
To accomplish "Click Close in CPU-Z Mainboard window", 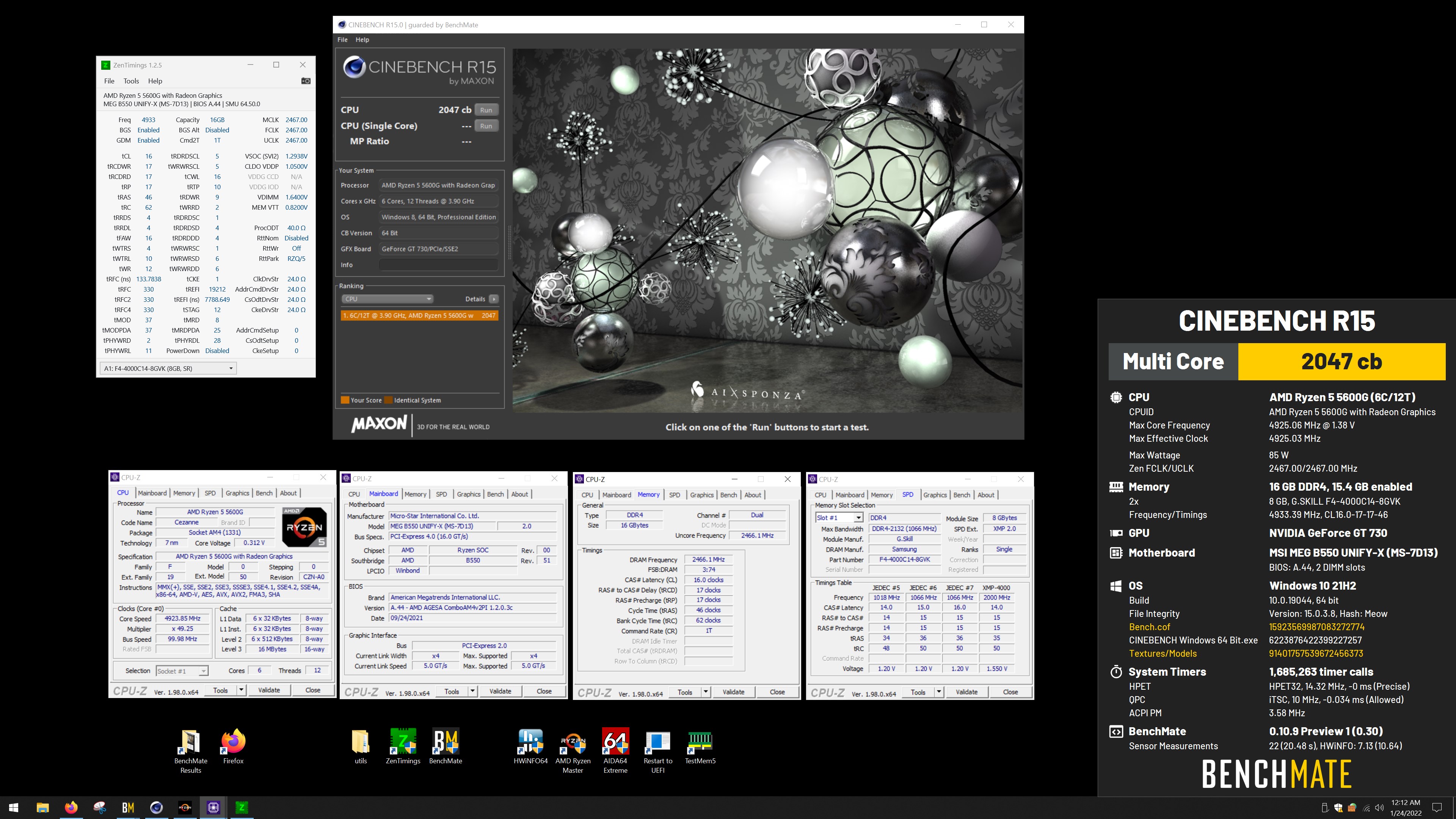I will pyautogui.click(x=544, y=691).
